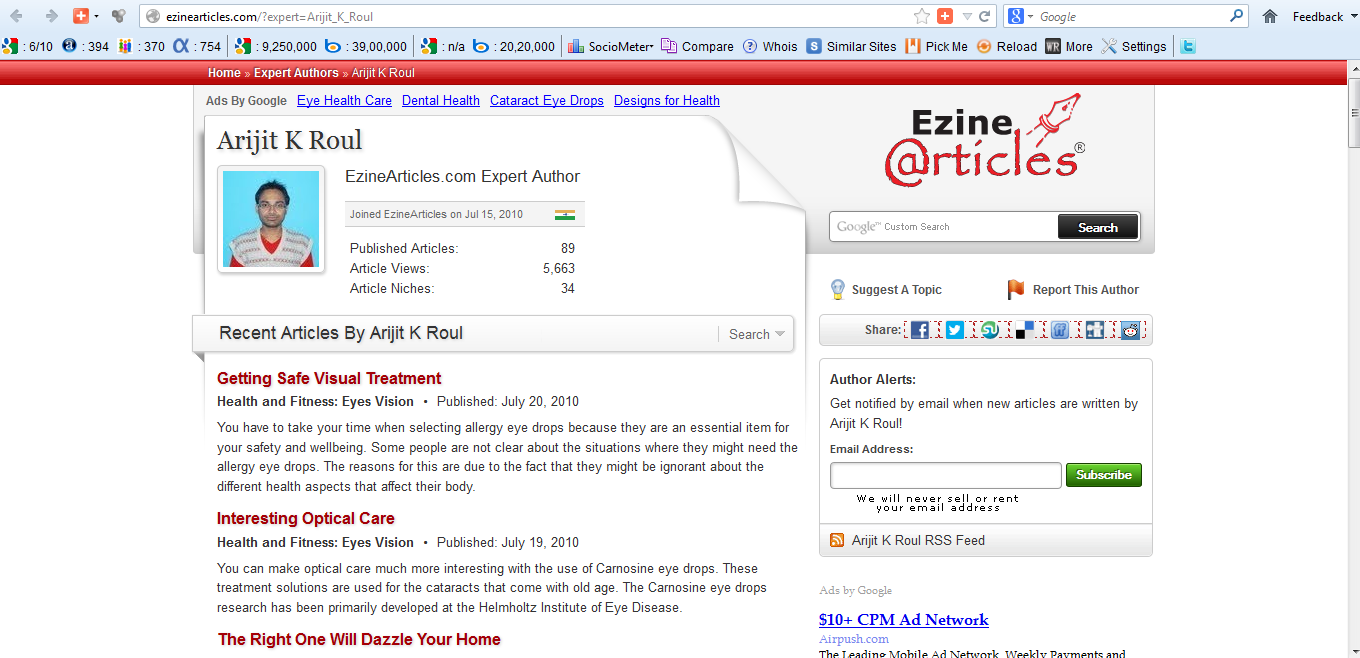
Task: Go to the browser home page icon
Action: 1270,16
